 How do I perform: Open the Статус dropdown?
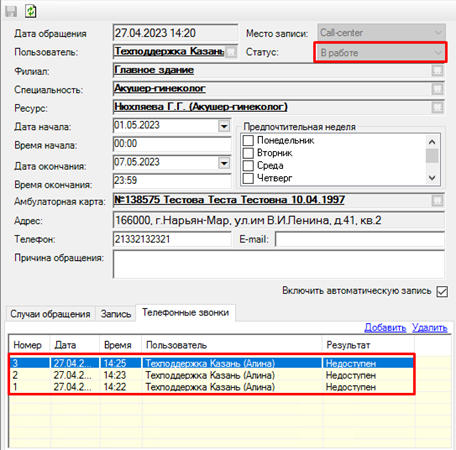(x=380, y=52)
